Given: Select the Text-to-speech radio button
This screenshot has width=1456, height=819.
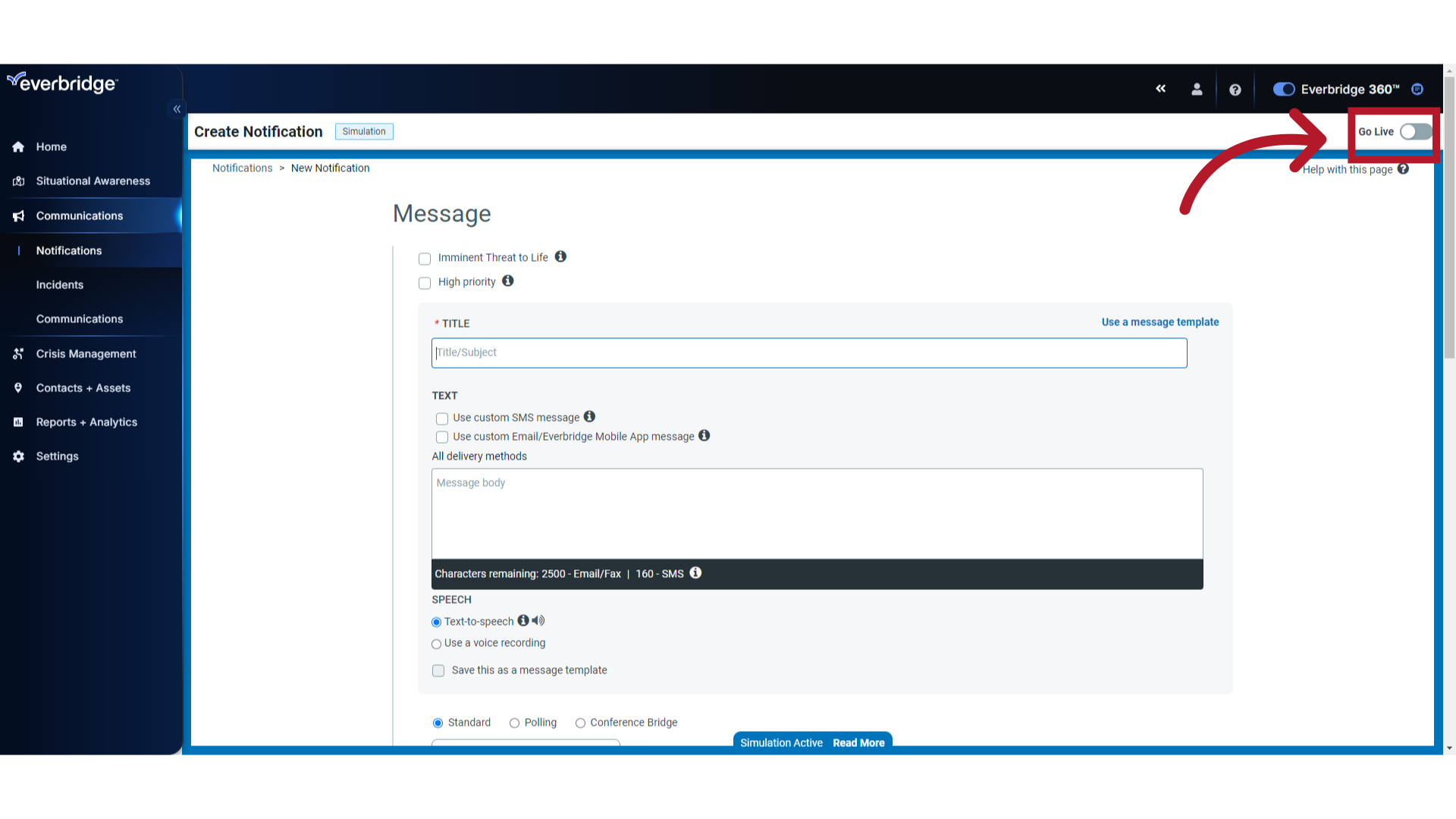Looking at the screenshot, I should coord(437,622).
